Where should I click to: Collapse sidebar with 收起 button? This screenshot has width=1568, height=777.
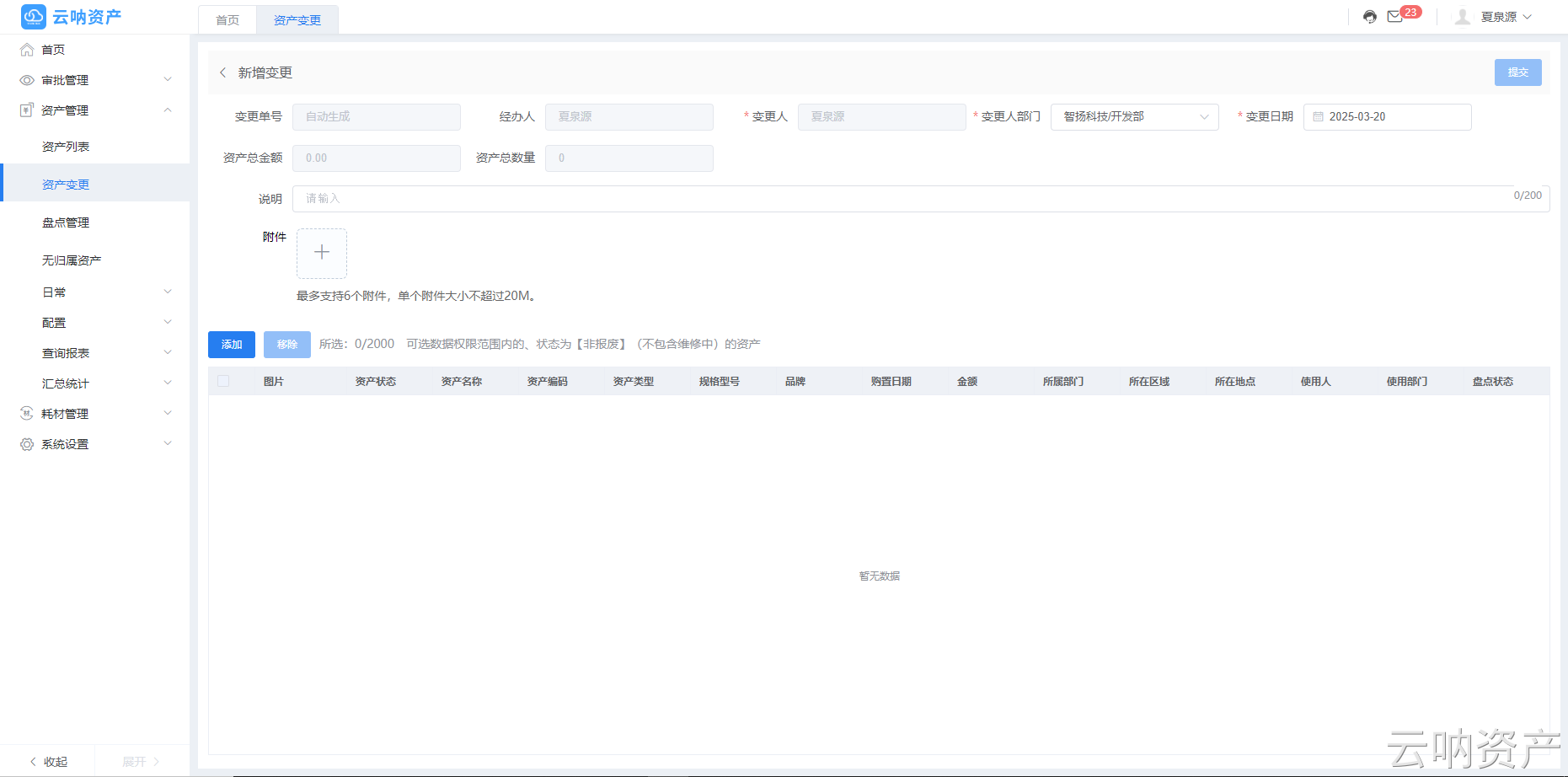48,762
